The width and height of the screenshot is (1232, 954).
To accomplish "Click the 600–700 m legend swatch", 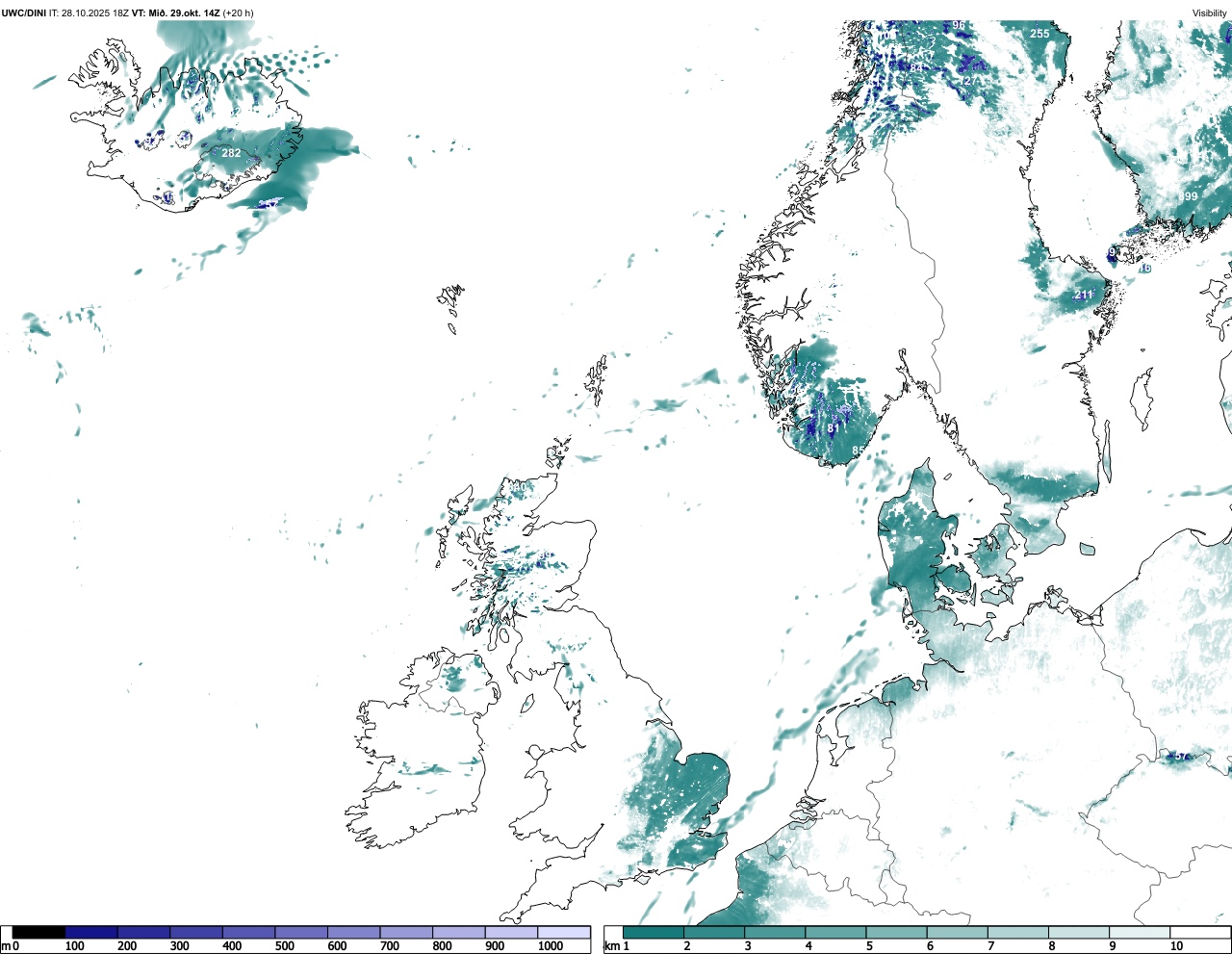I will click(x=354, y=932).
